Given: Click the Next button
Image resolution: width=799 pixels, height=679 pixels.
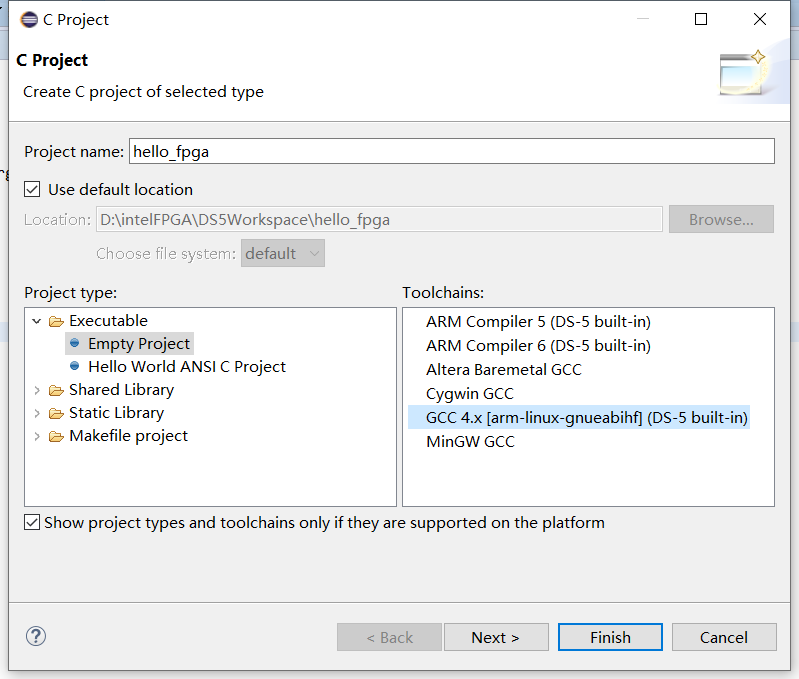Looking at the screenshot, I should coord(496,637).
